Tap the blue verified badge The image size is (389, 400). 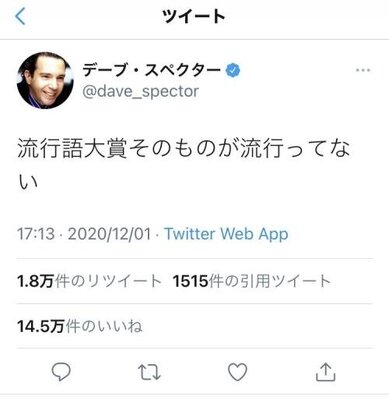click(x=233, y=70)
